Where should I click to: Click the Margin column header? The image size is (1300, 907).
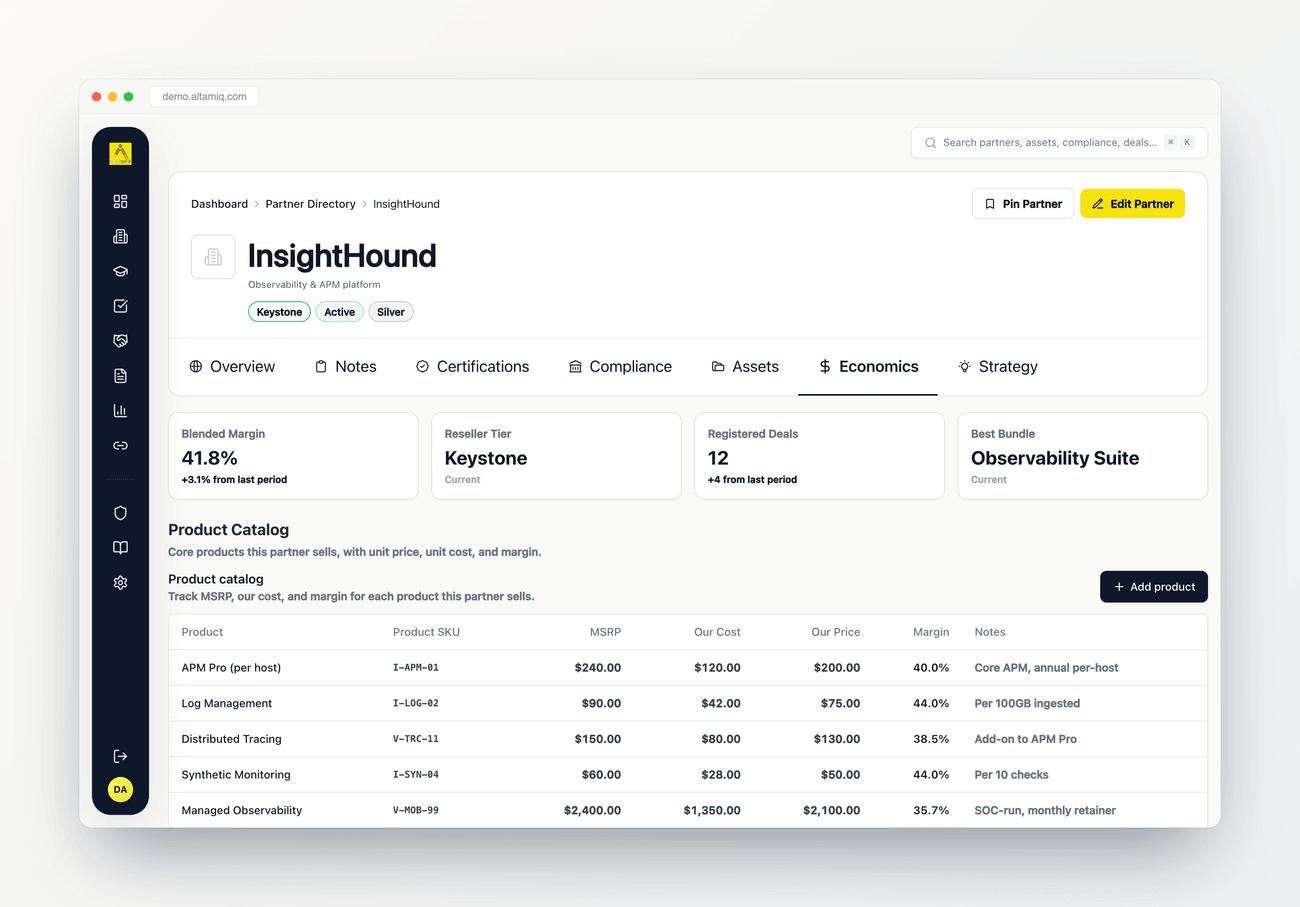(931, 632)
